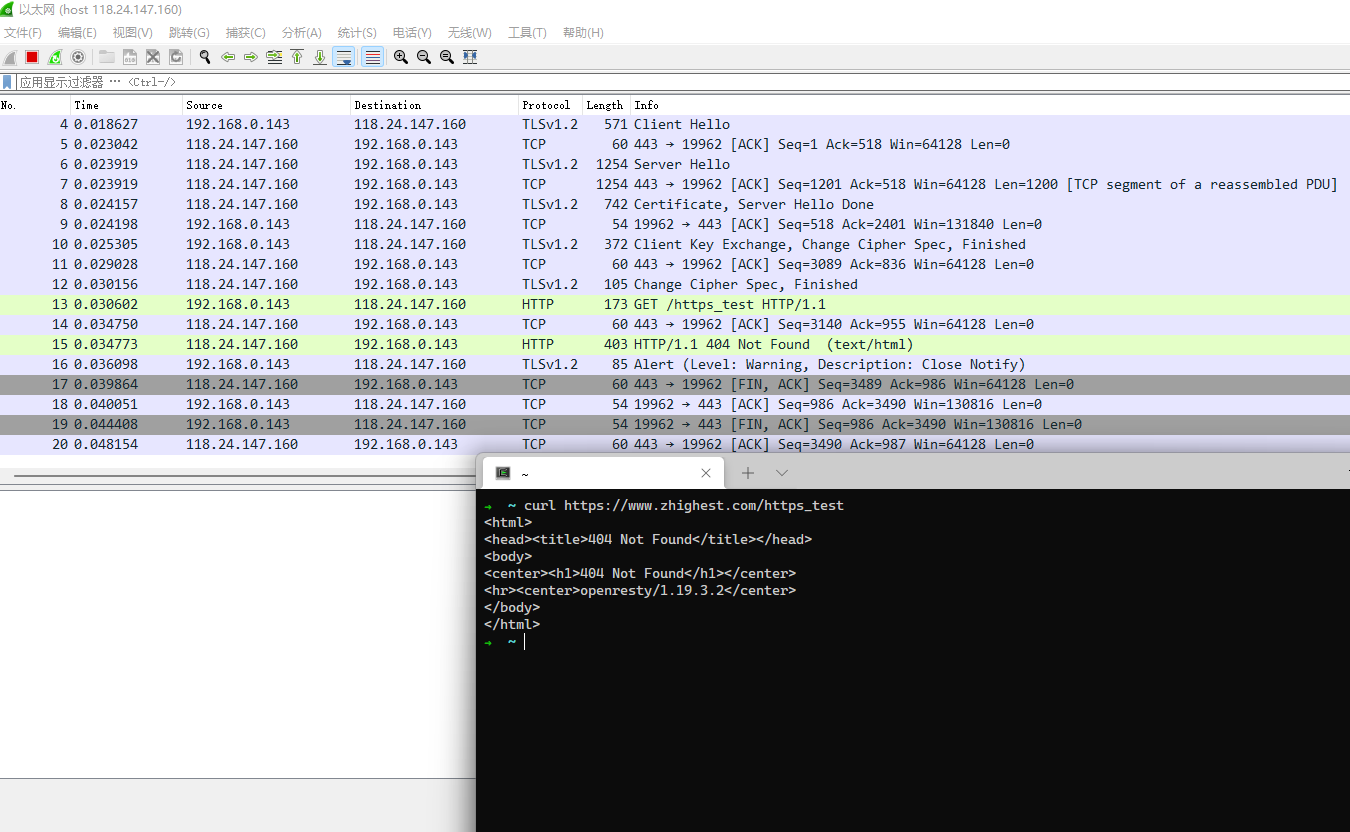The image size is (1350, 832).
Task: Close the terminal tab named ~
Action: pos(706,473)
